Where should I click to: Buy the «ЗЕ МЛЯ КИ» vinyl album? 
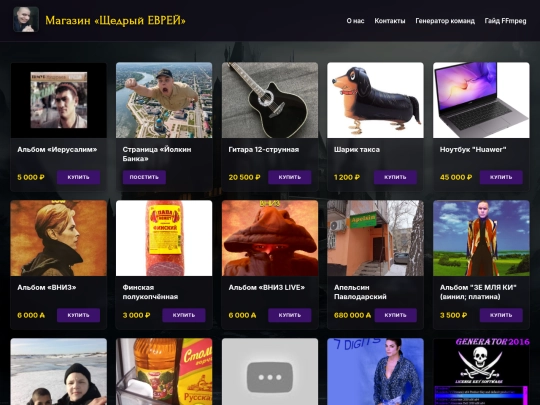(x=501, y=315)
